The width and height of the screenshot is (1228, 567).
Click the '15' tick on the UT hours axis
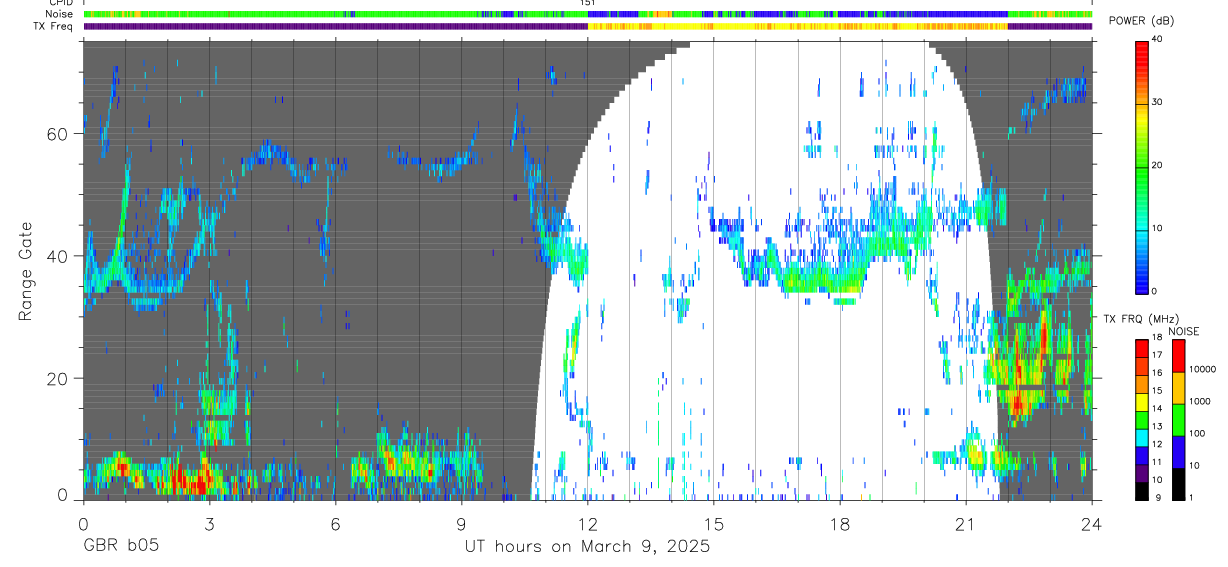coord(714,523)
